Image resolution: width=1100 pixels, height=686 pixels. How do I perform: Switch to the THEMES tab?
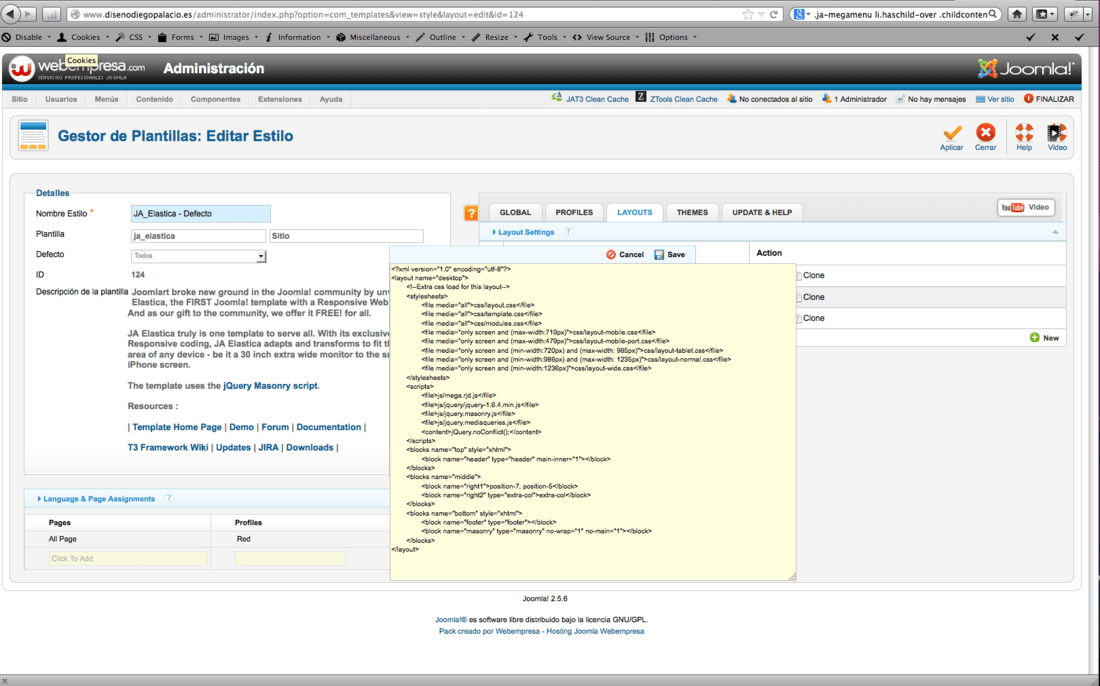tap(692, 213)
